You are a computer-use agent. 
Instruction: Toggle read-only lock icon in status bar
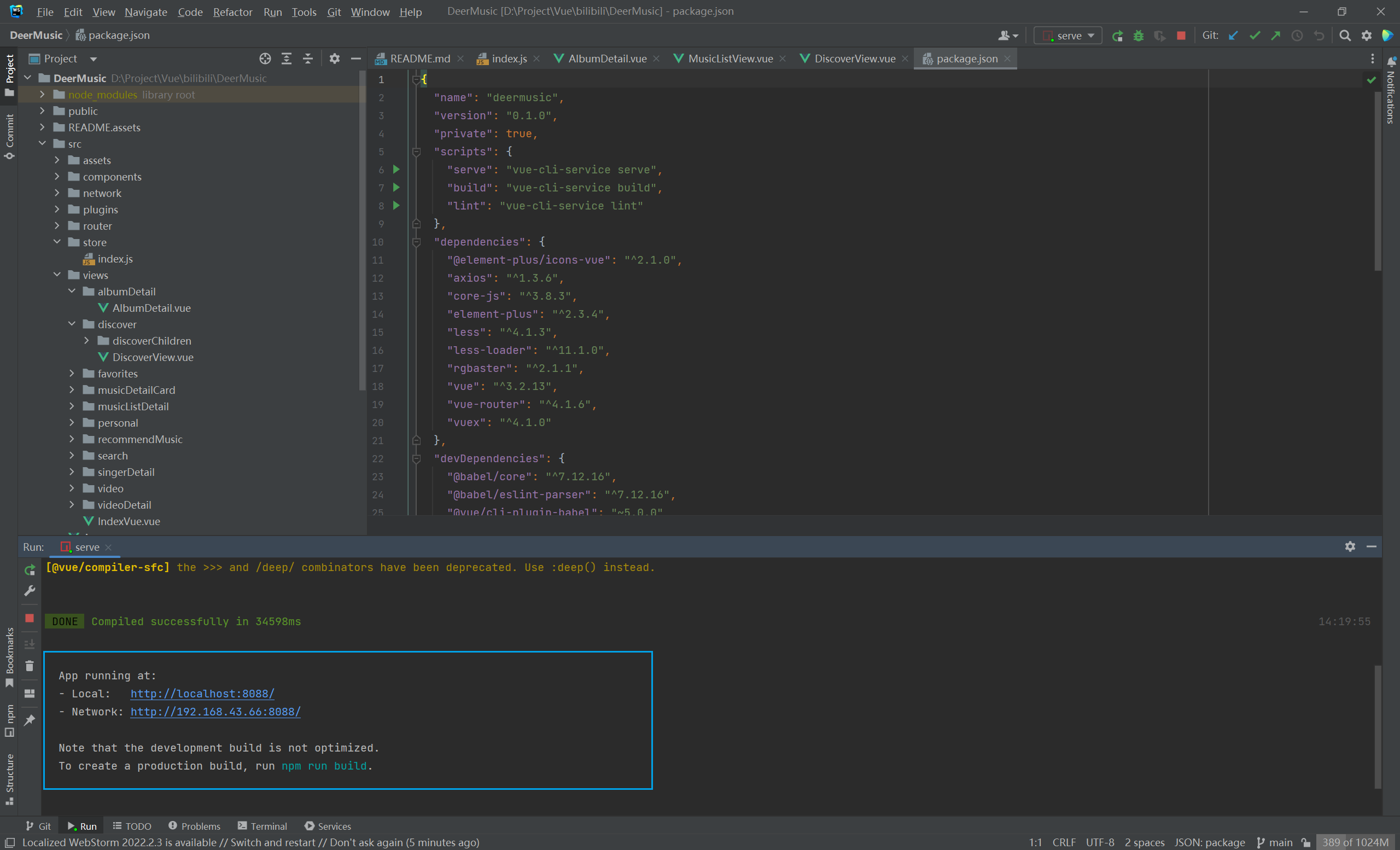1306,842
